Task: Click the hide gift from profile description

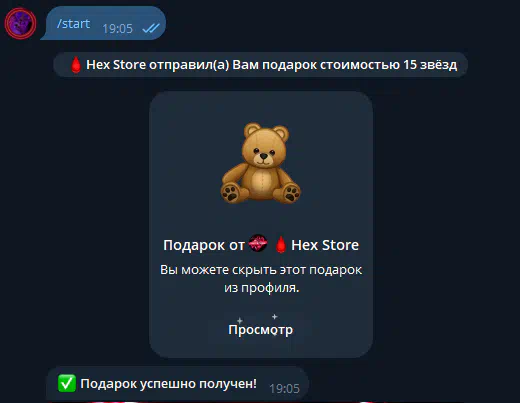Action: click(x=261, y=279)
